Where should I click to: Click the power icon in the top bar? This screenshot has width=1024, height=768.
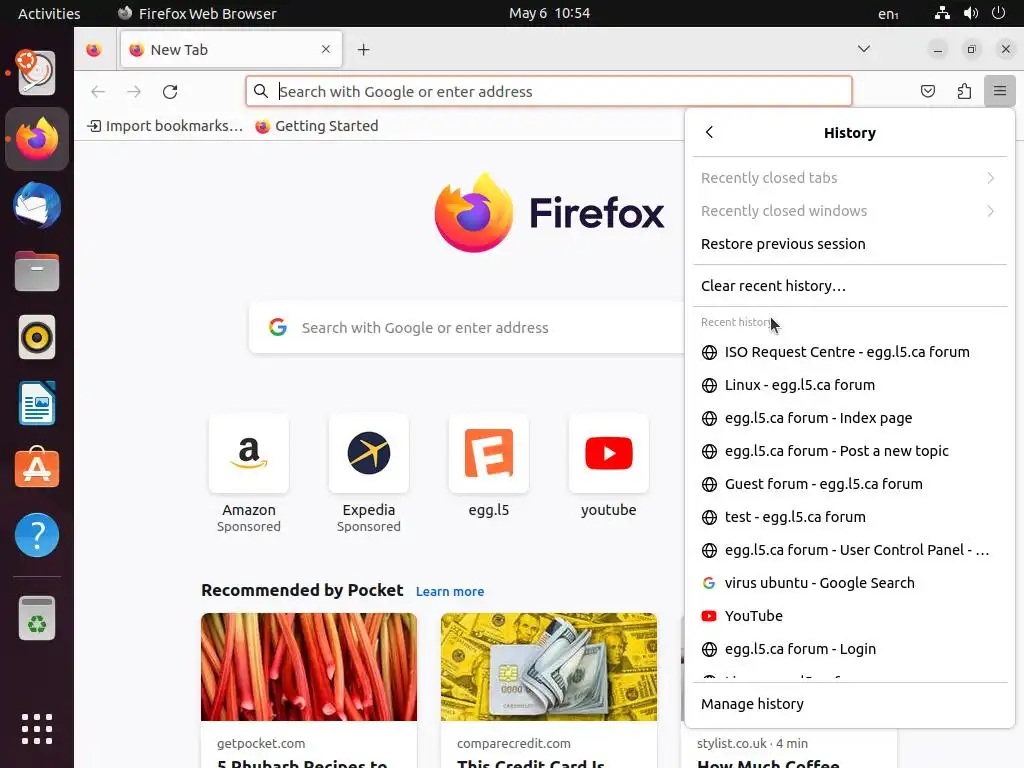point(999,13)
